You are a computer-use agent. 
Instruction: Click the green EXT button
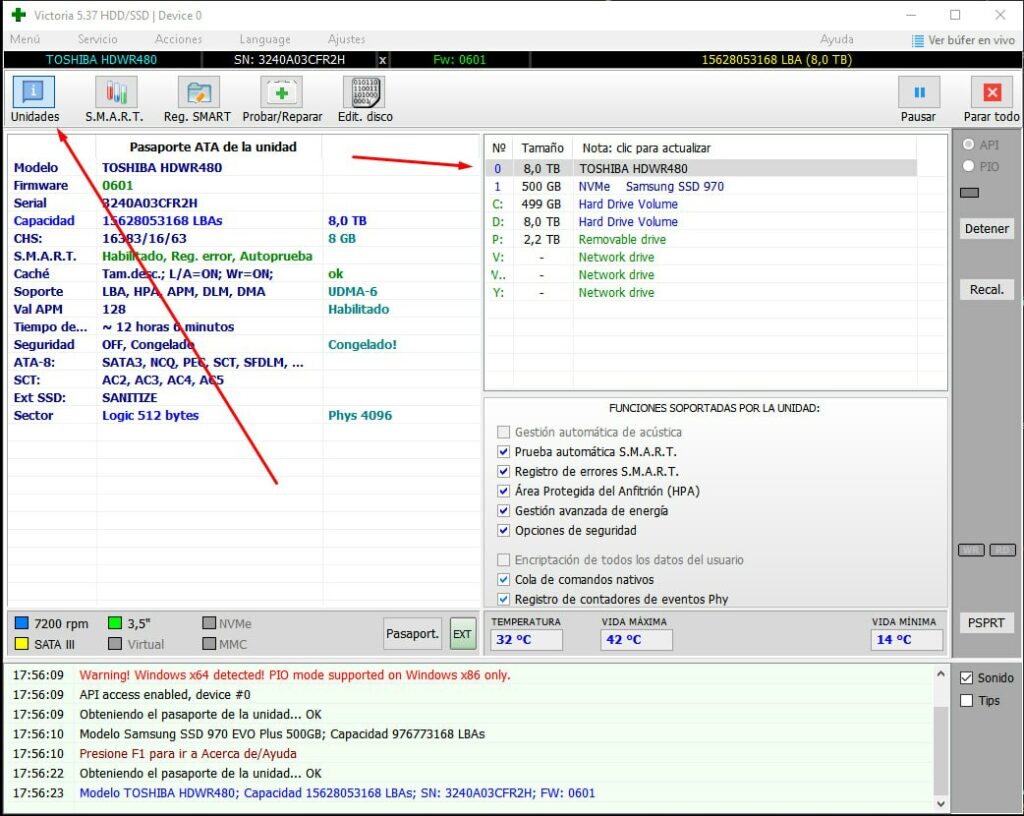coord(462,634)
